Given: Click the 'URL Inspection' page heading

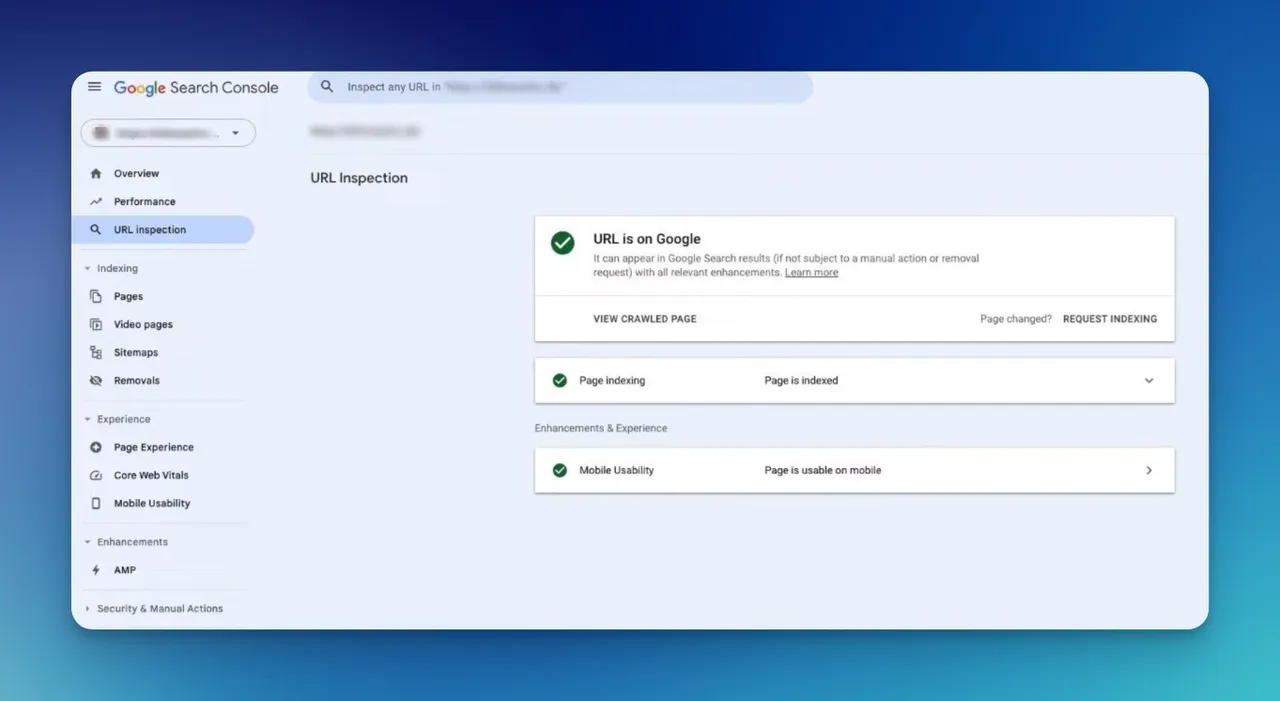Looking at the screenshot, I should tap(359, 178).
